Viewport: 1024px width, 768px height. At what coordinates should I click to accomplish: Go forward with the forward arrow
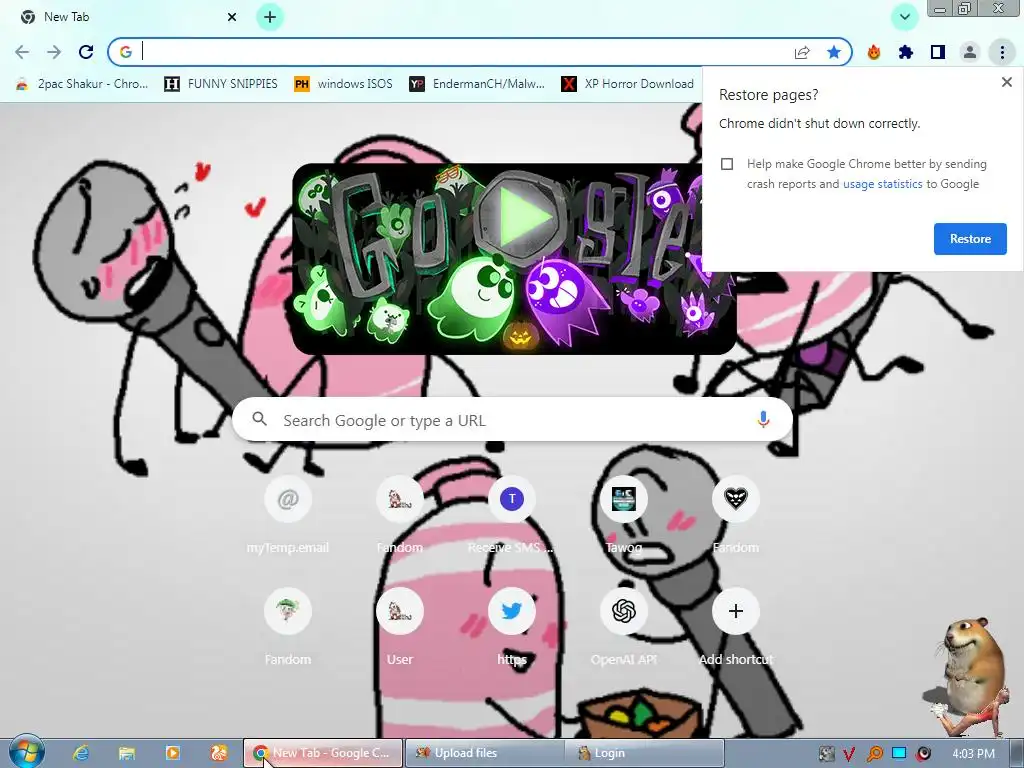(54, 52)
